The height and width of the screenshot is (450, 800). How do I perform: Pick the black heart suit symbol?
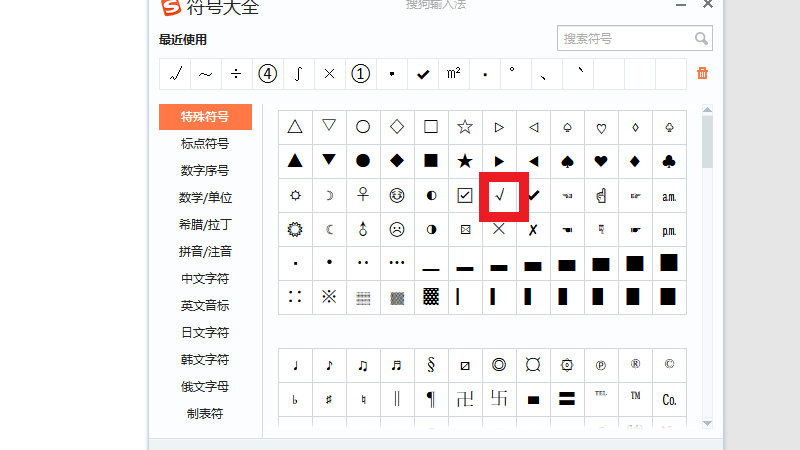(x=601, y=161)
